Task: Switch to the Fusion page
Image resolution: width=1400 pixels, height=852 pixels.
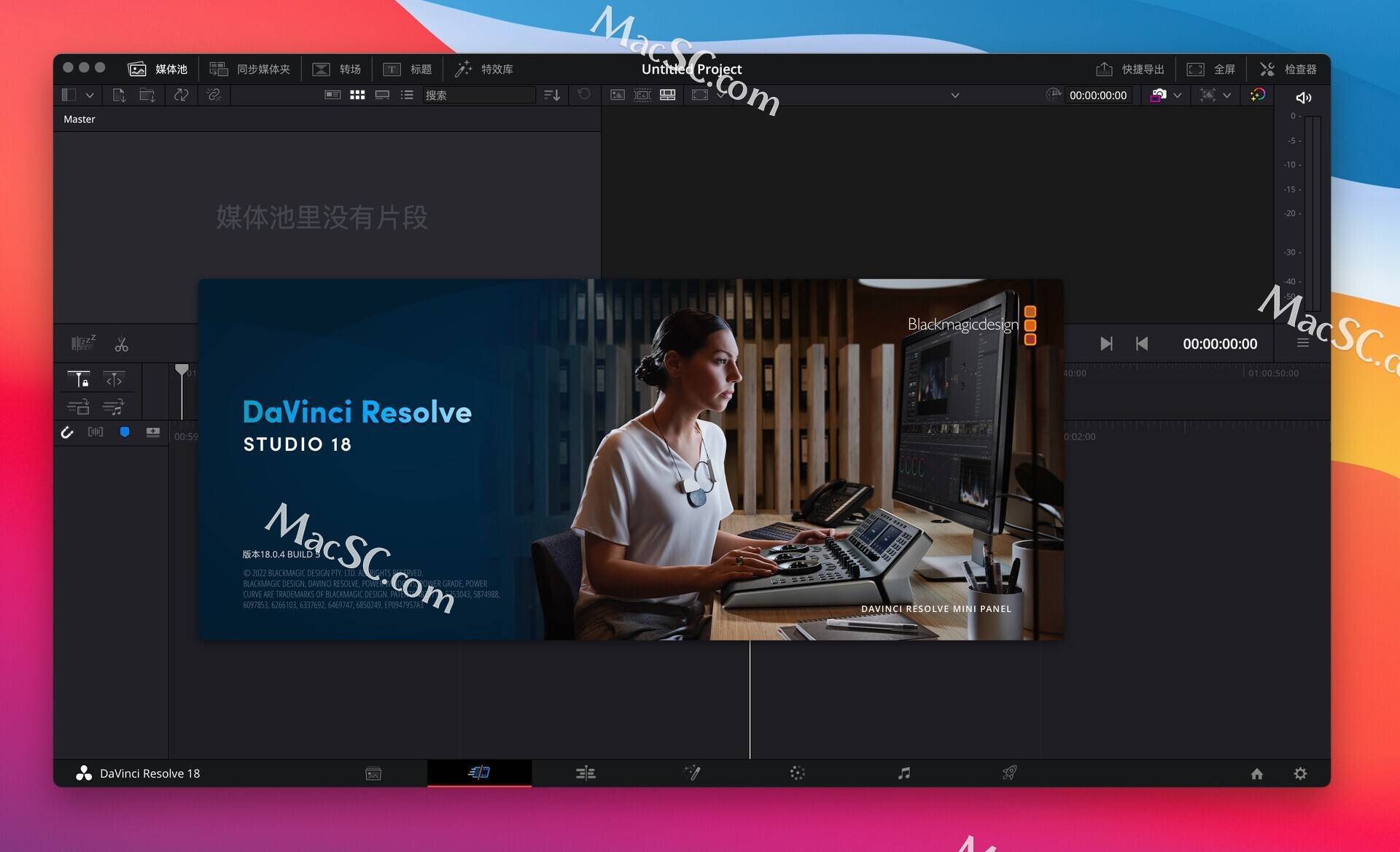Action: click(x=692, y=772)
